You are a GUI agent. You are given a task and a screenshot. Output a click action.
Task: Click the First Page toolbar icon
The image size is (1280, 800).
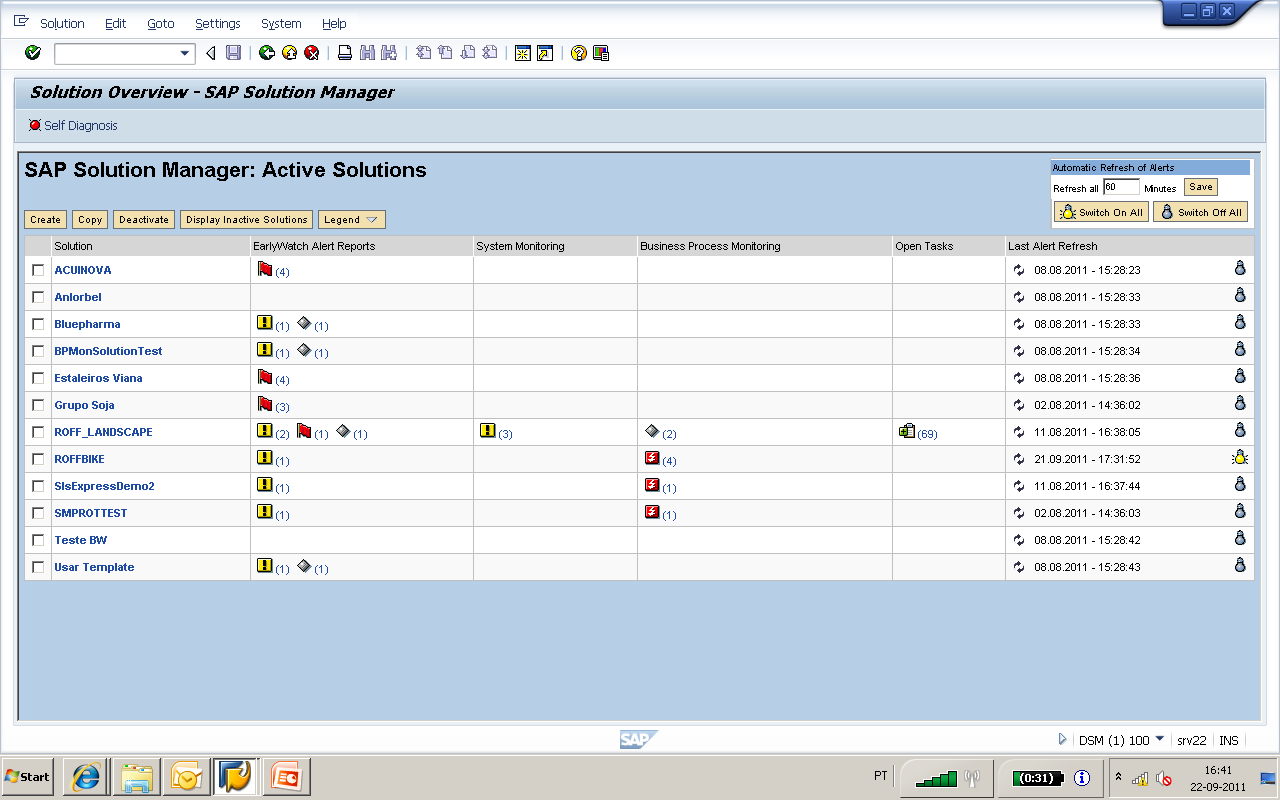click(x=423, y=53)
